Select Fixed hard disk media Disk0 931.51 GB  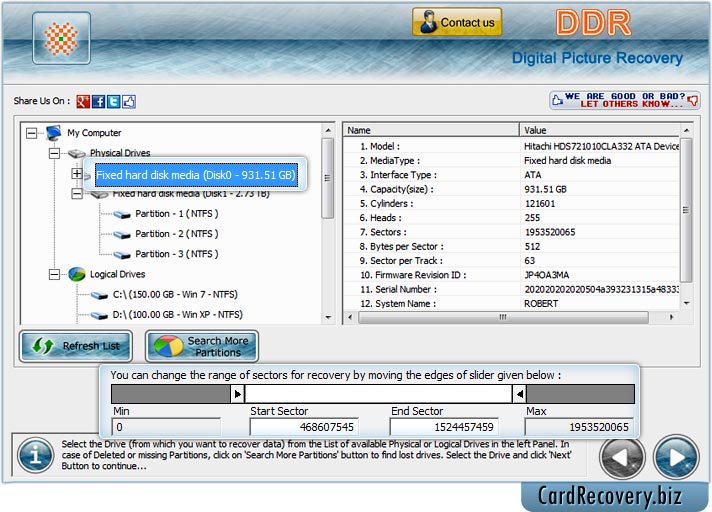(x=196, y=175)
